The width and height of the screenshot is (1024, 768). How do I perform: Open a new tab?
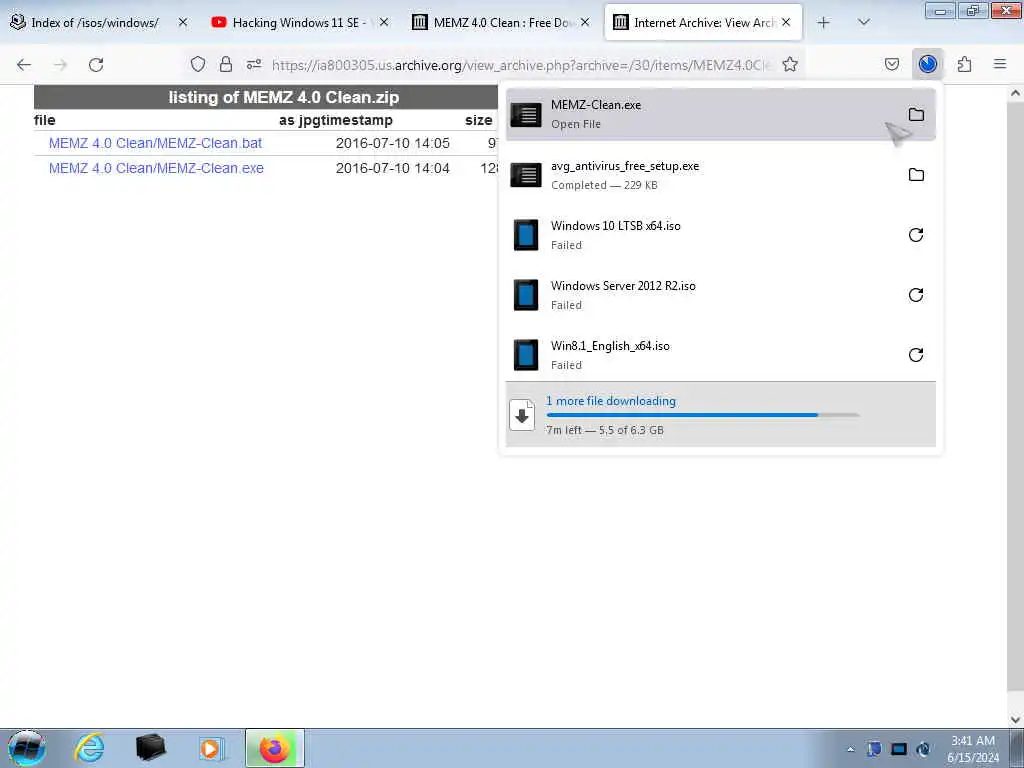pos(824,22)
